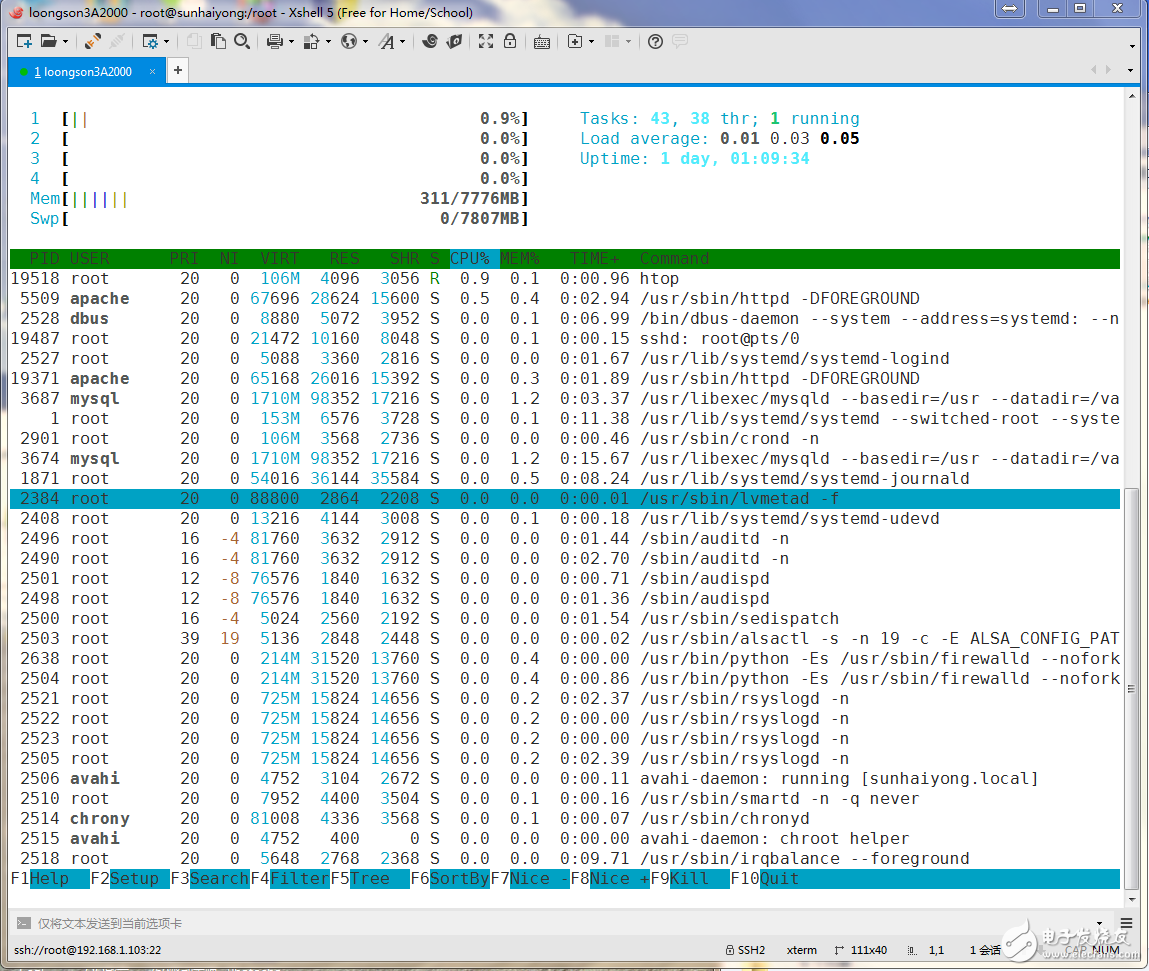Screen dimensions: 1149x971
Task: Click the Print icon in toolbar
Action: (x=274, y=42)
